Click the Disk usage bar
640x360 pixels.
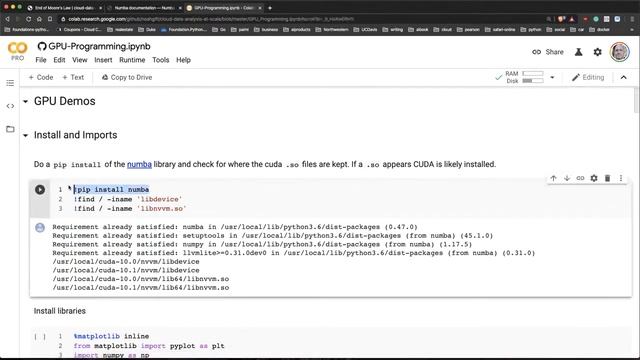pyautogui.click(x=533, y=81)
